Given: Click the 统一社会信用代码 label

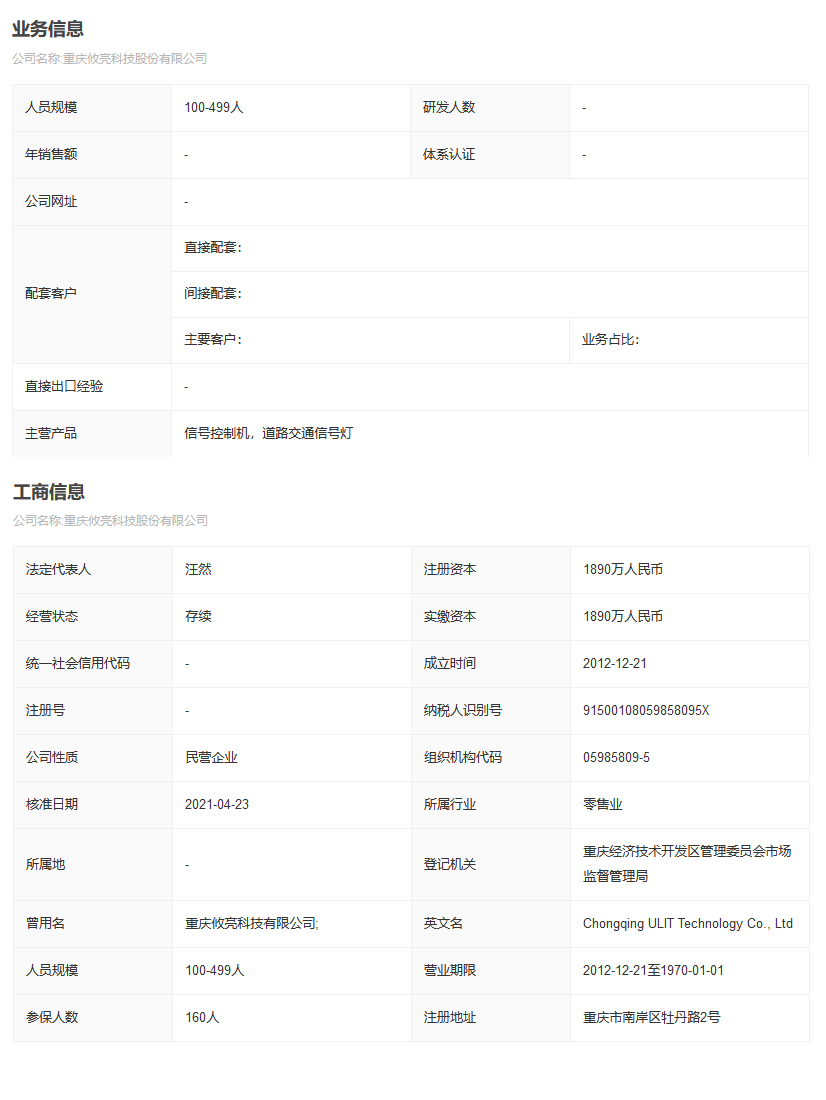Looking at the screenshot, I should 78,664.
